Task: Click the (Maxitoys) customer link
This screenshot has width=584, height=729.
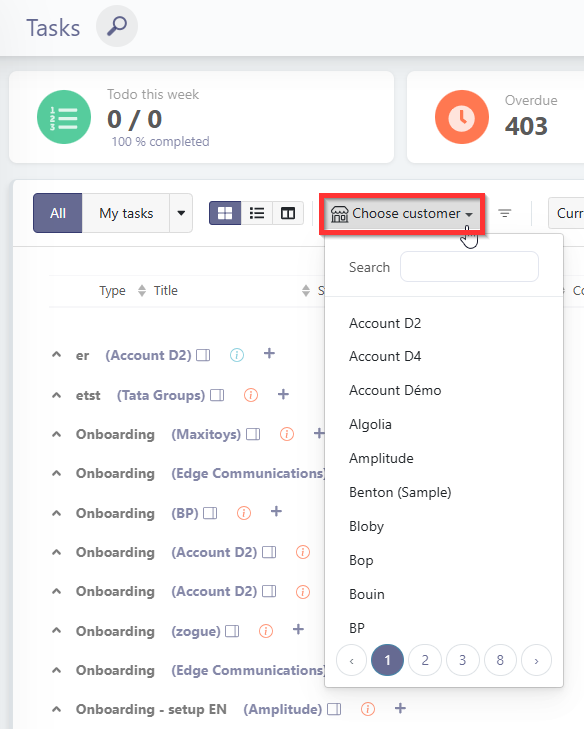Action: pos(206,434)
